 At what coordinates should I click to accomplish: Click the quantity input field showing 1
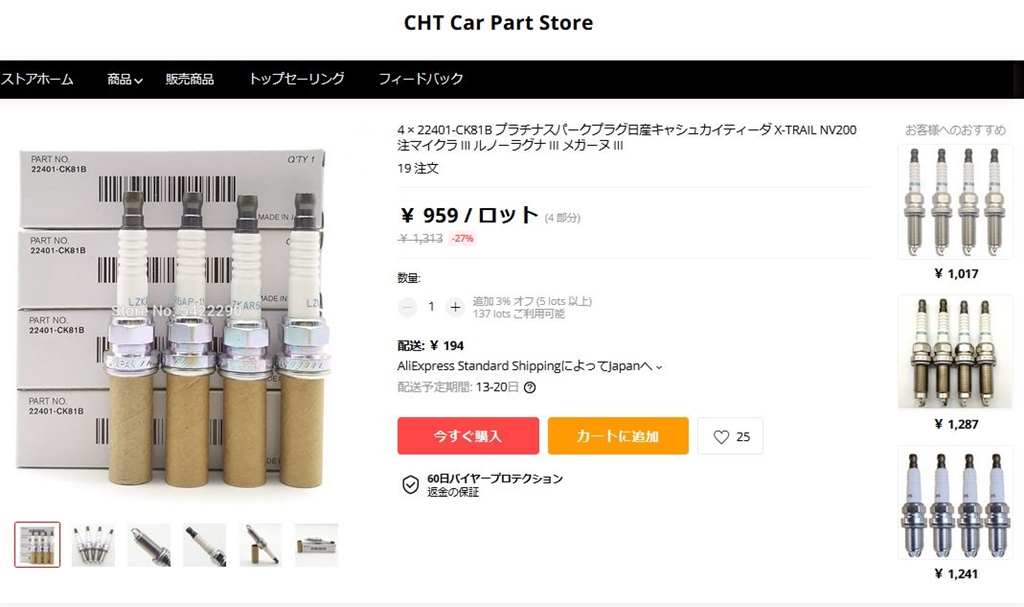coord(431,306)
